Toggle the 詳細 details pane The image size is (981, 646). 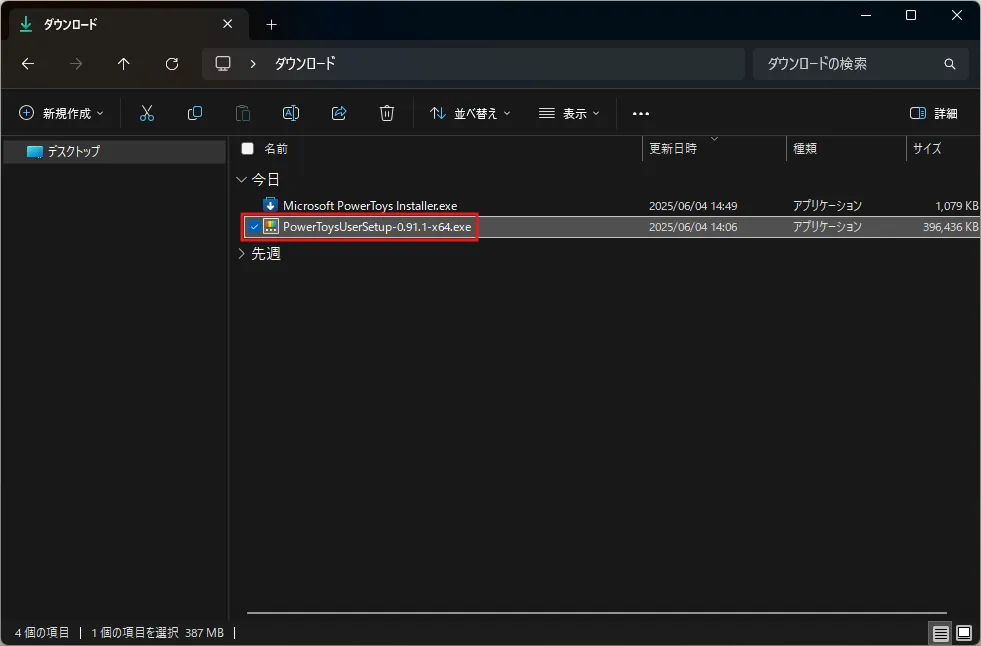coord(933,113)
